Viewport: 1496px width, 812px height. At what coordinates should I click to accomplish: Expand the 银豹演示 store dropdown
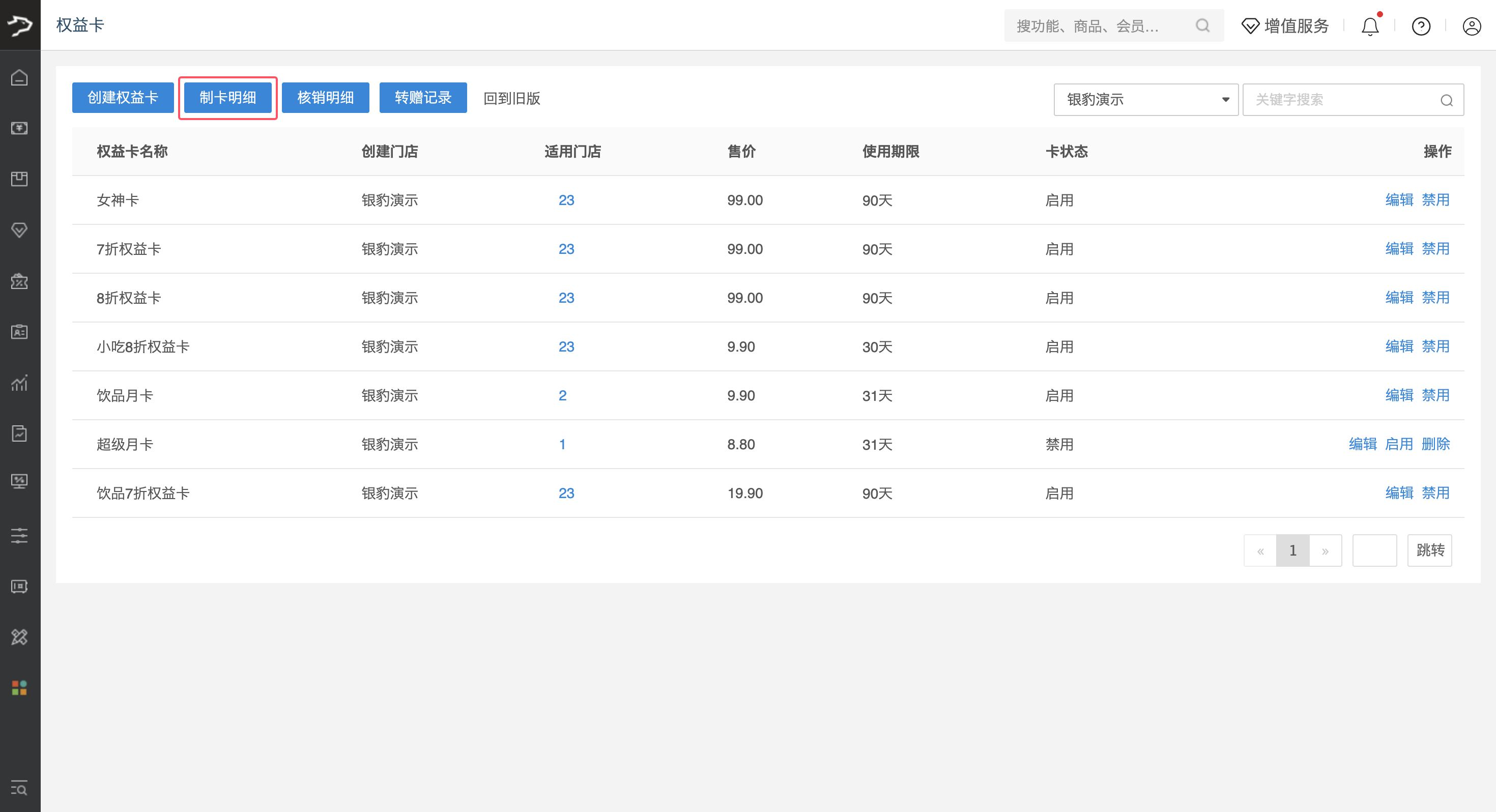1146,99
